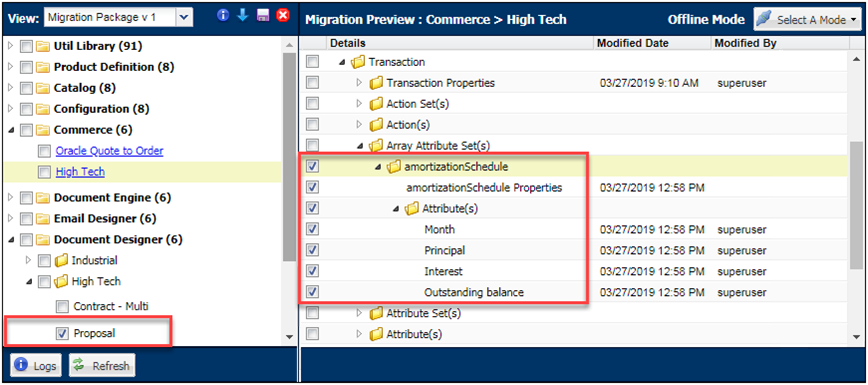This screenshot has height=385, width=868.
Task: Click the Catalog folder icon
Action: 43,89
